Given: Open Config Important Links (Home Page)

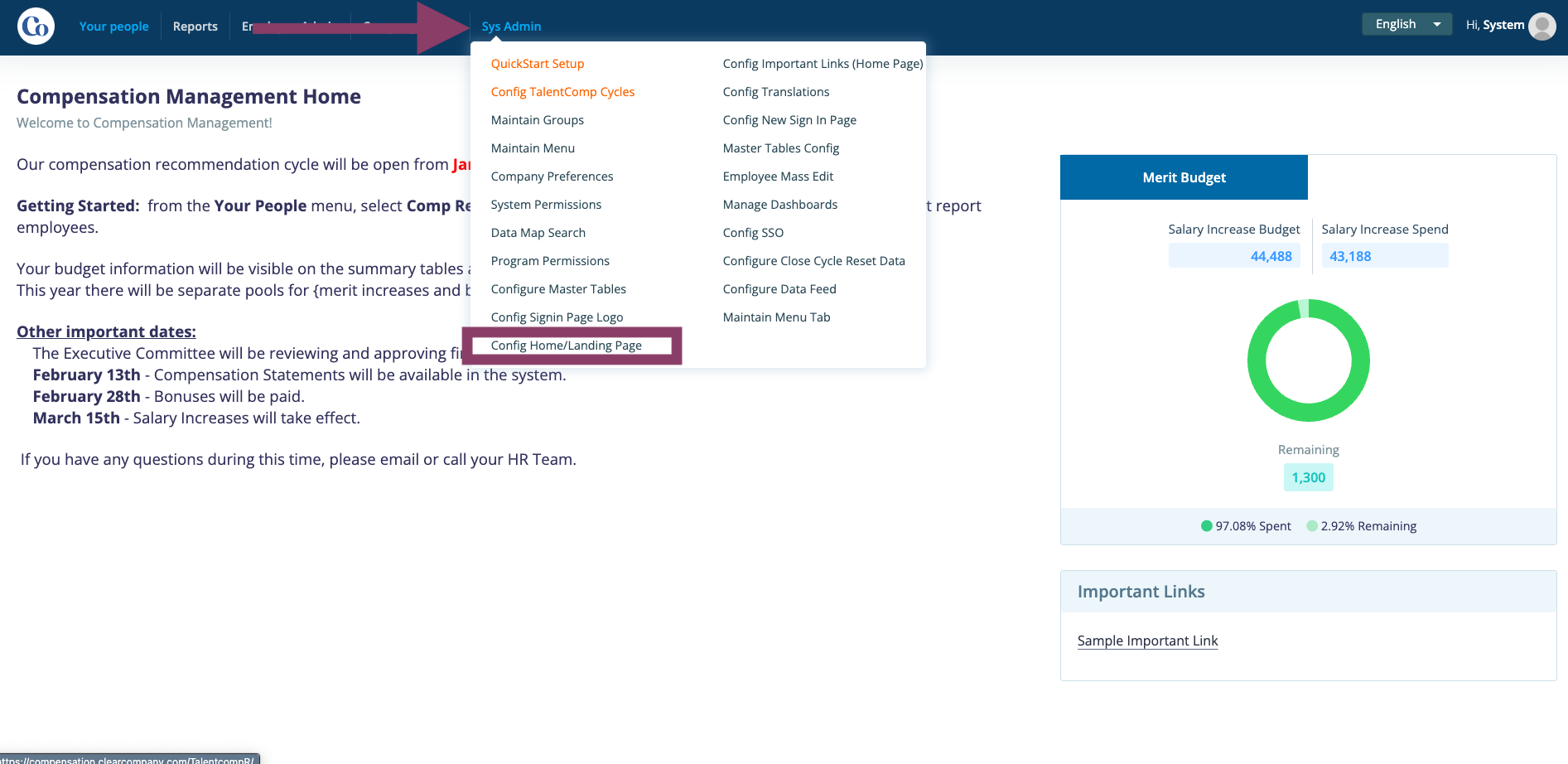Looking at the screenshot, I should (x=823, y=64).
